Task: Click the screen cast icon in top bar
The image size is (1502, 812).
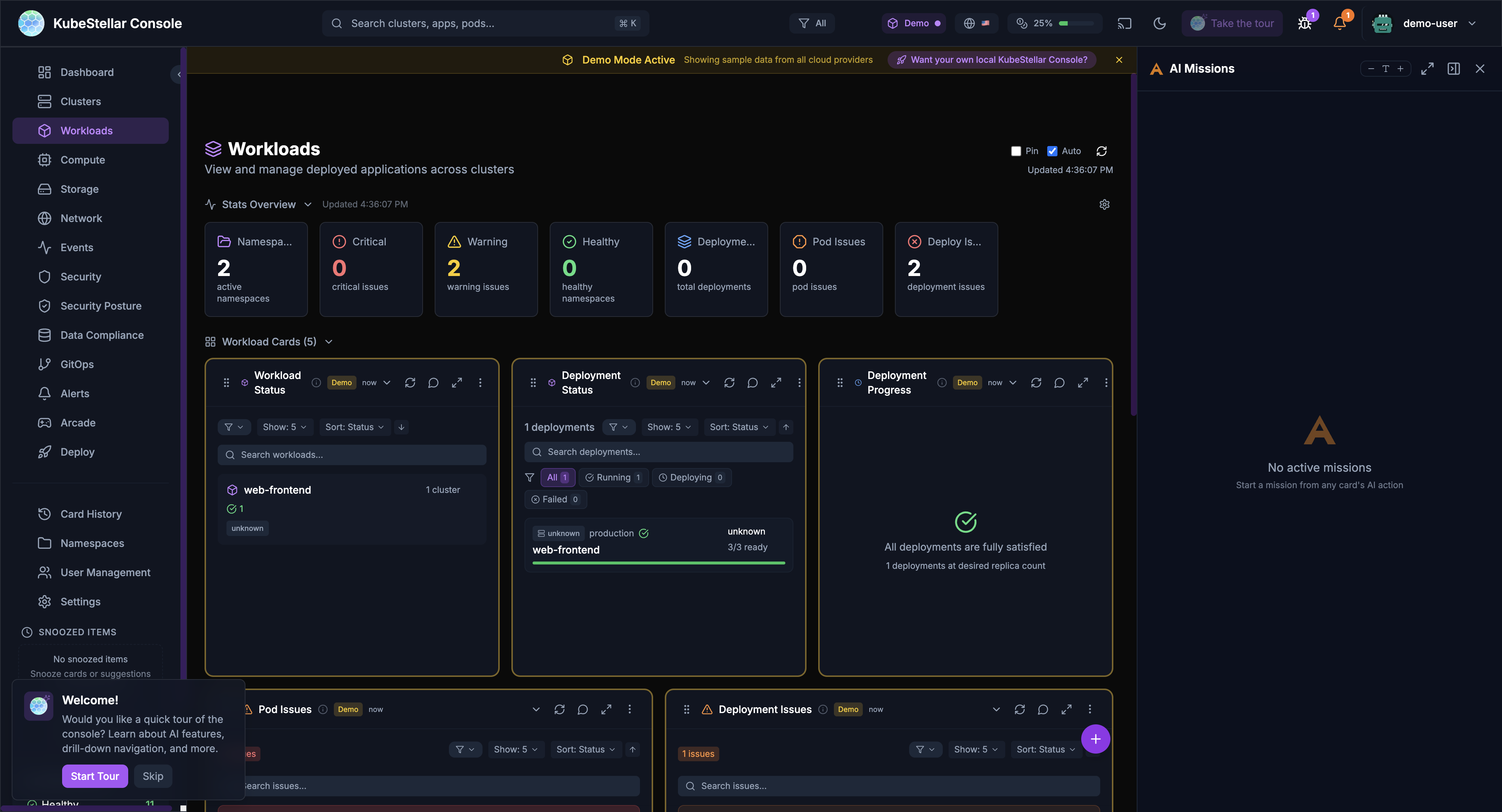Action: click(x=1124, y=23)
